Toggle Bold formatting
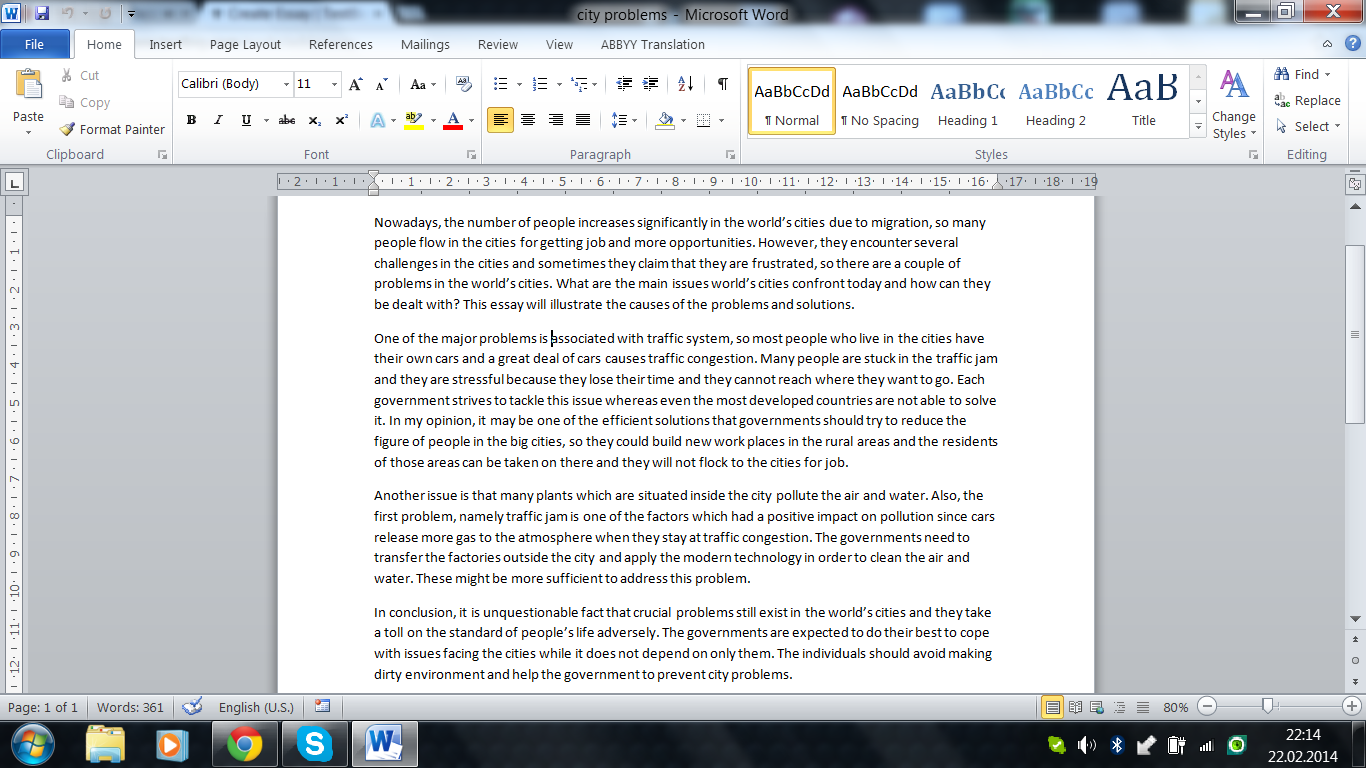 191,120
